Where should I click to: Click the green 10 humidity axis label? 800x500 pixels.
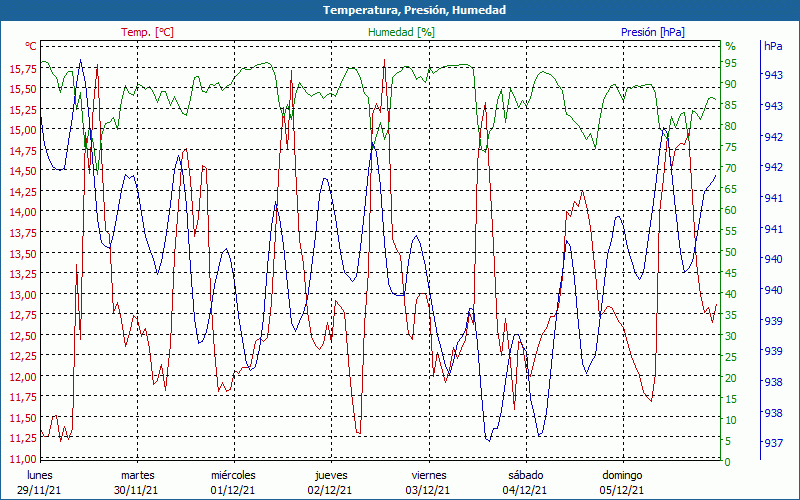[x=731, y=420]
